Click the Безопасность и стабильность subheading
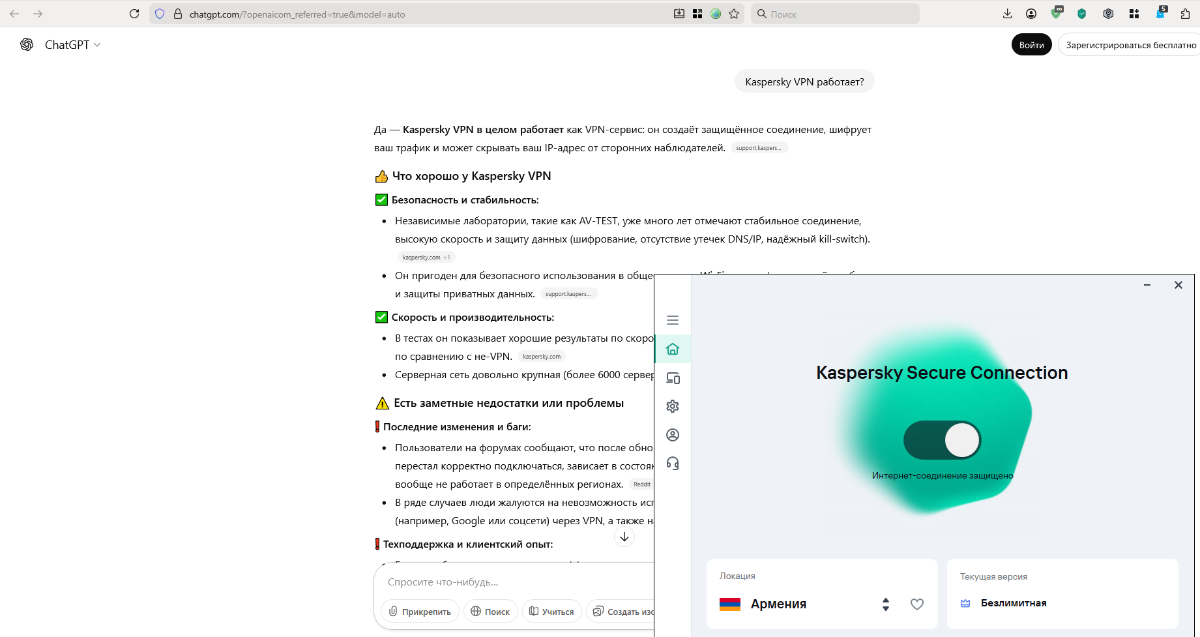The image size is (1200, 637). 465,200
